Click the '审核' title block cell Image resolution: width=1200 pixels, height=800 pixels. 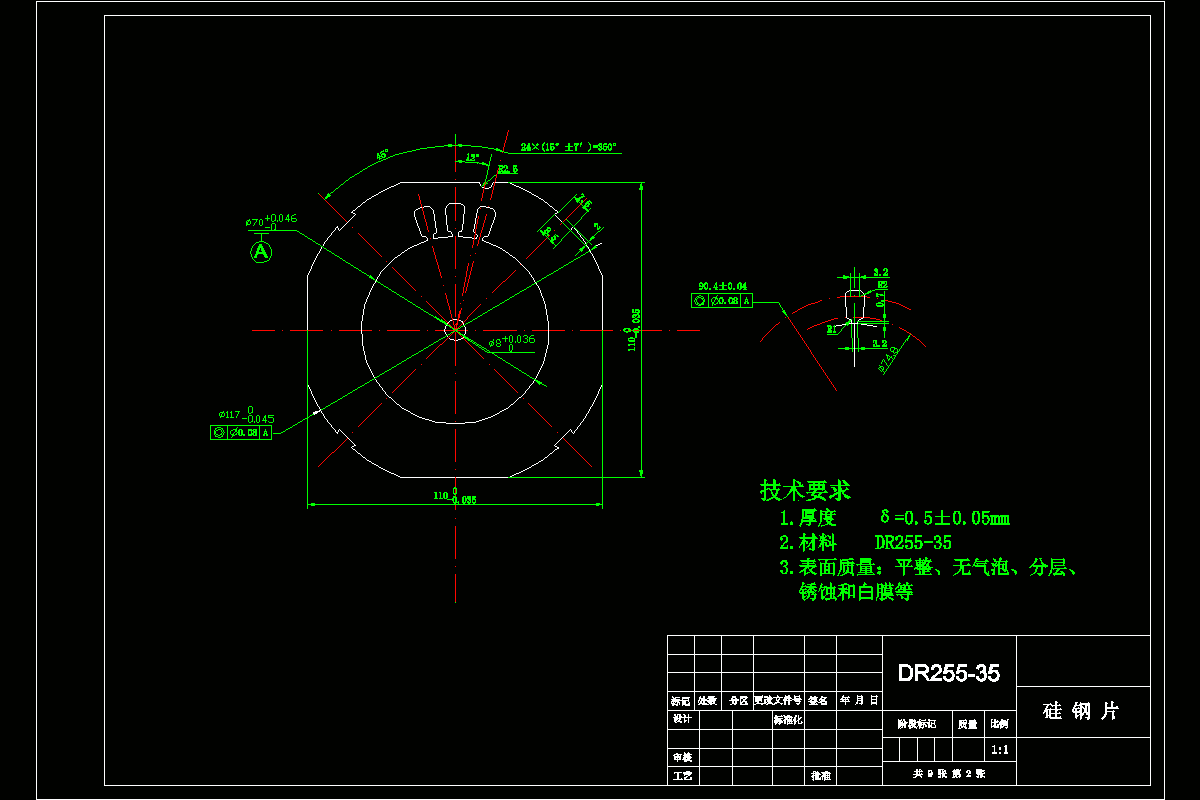point(682,757)
